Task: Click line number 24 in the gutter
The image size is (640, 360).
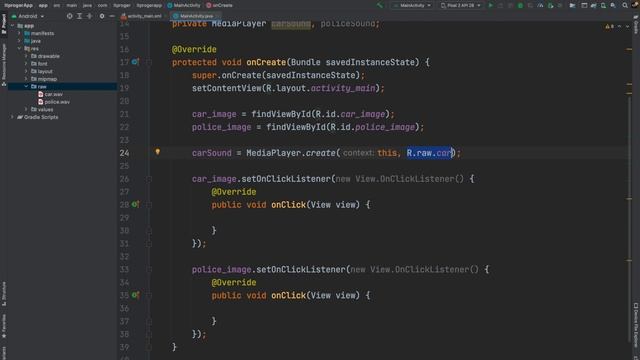Action: [124, 153]
